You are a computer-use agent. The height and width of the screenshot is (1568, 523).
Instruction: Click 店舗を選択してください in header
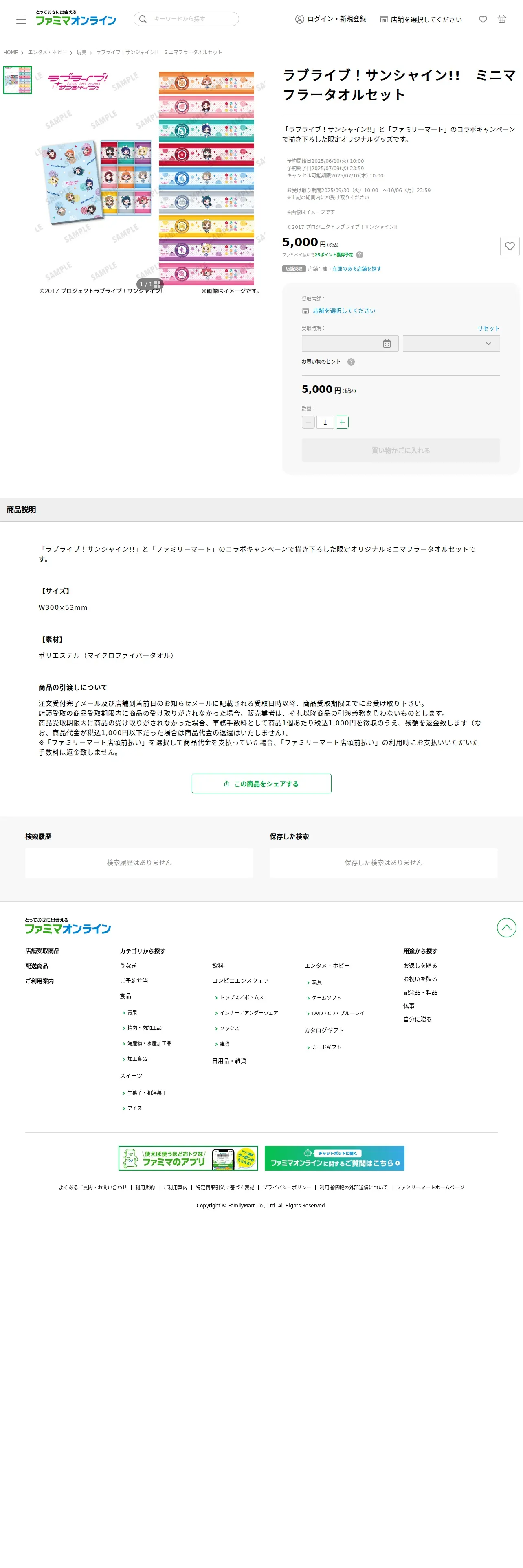click(421, 20)
